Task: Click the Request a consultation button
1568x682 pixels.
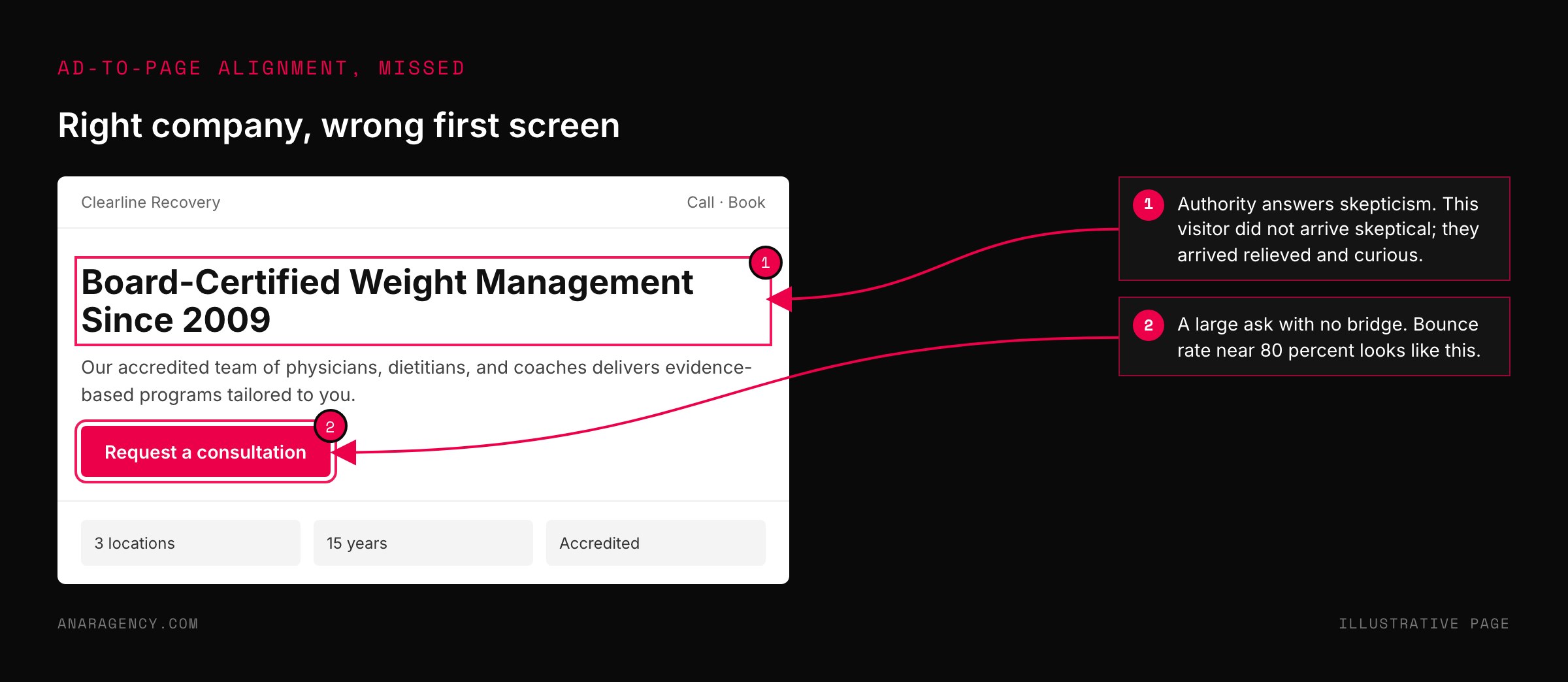Action: [x=205, y=451]
